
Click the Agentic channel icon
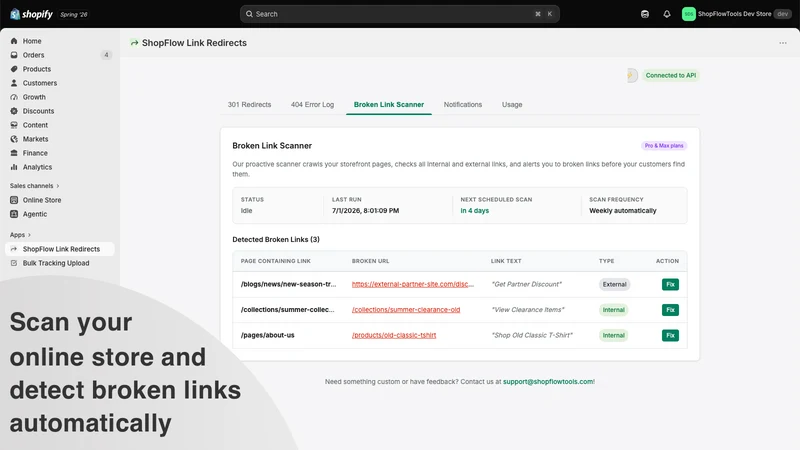pyautogui.click(x=14, y=214)
